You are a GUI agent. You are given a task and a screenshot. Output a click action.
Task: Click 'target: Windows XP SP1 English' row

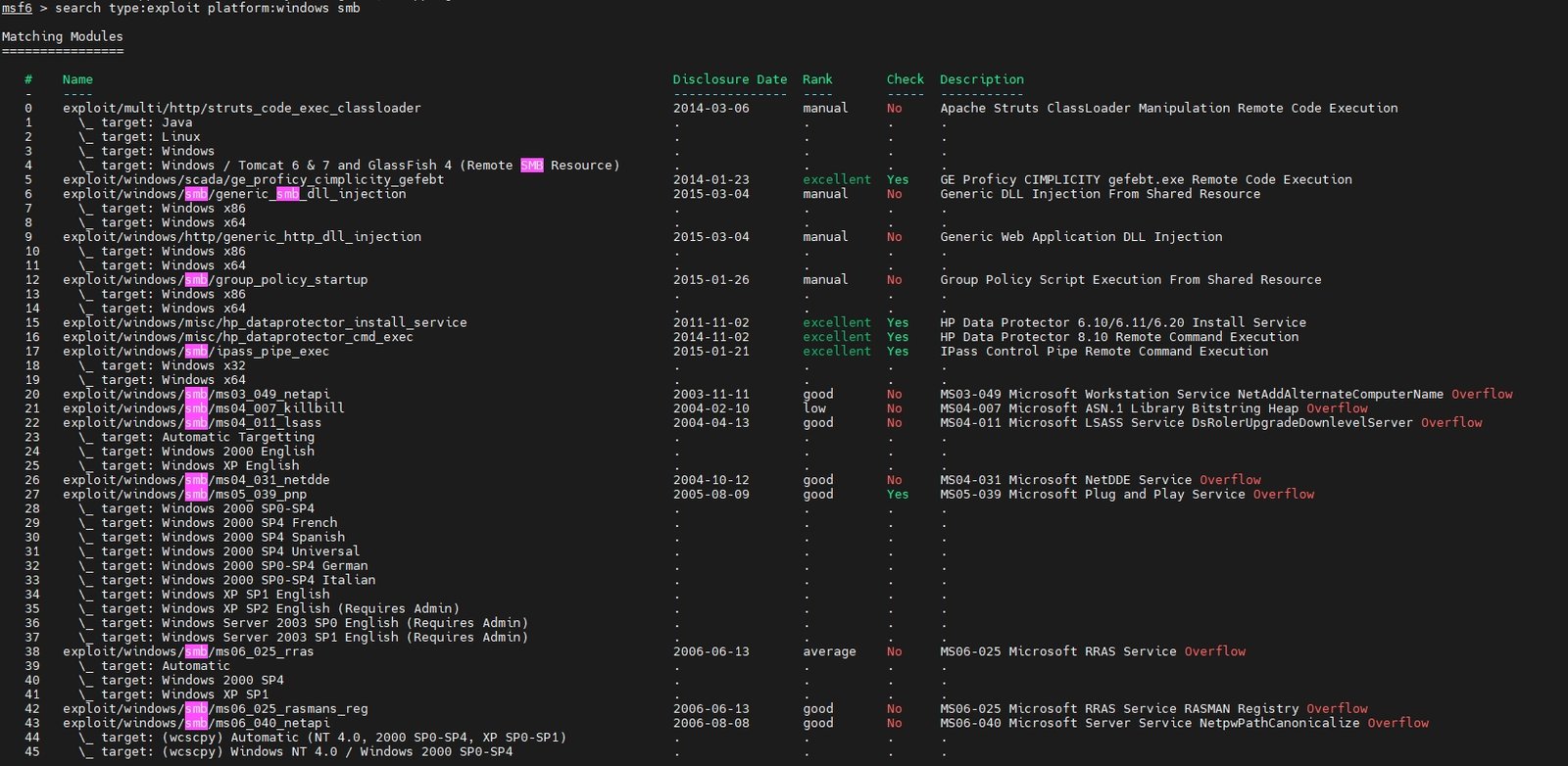[204, 595]
